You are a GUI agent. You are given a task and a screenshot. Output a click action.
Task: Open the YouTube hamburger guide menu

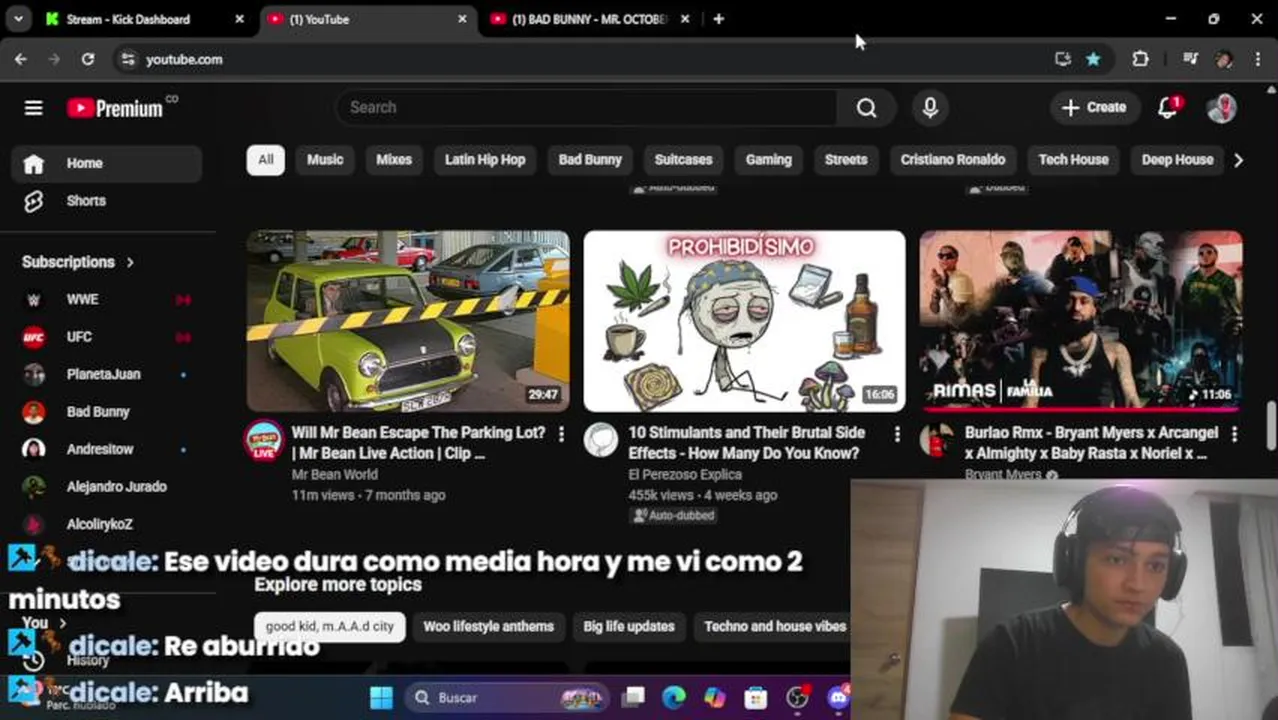34,108
